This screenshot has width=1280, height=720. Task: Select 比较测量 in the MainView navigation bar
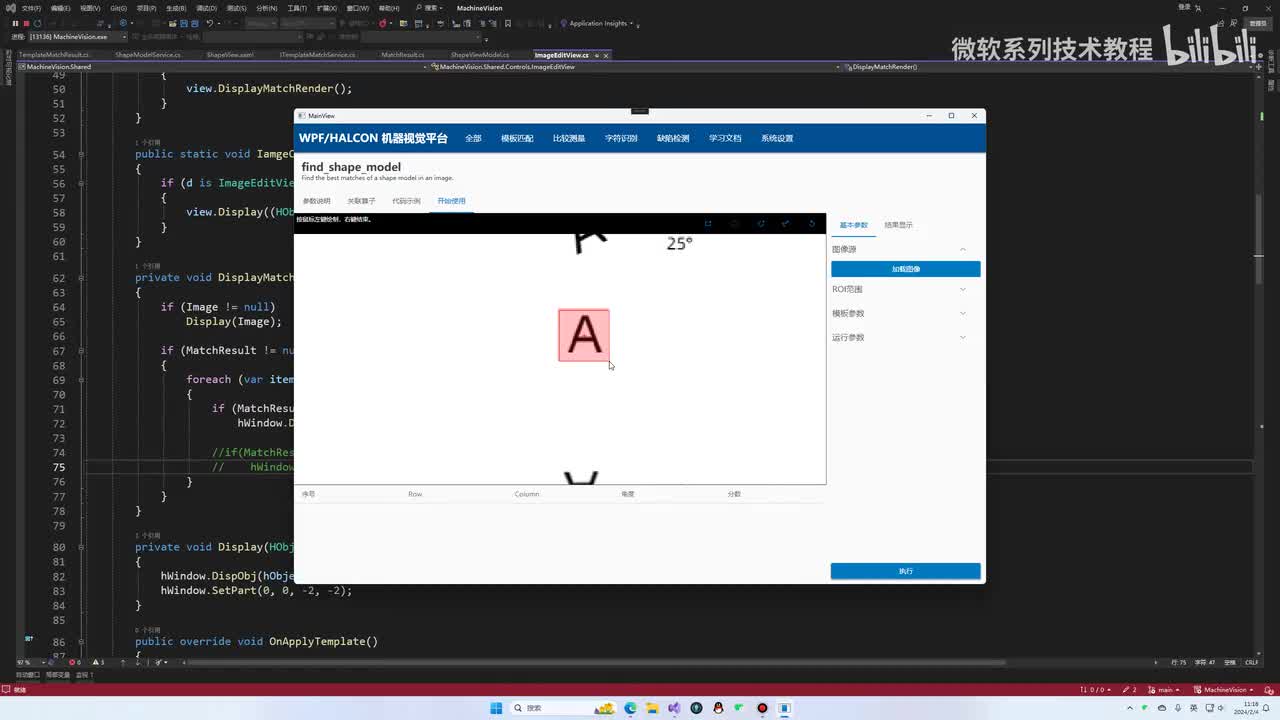(x=569, y=138)
